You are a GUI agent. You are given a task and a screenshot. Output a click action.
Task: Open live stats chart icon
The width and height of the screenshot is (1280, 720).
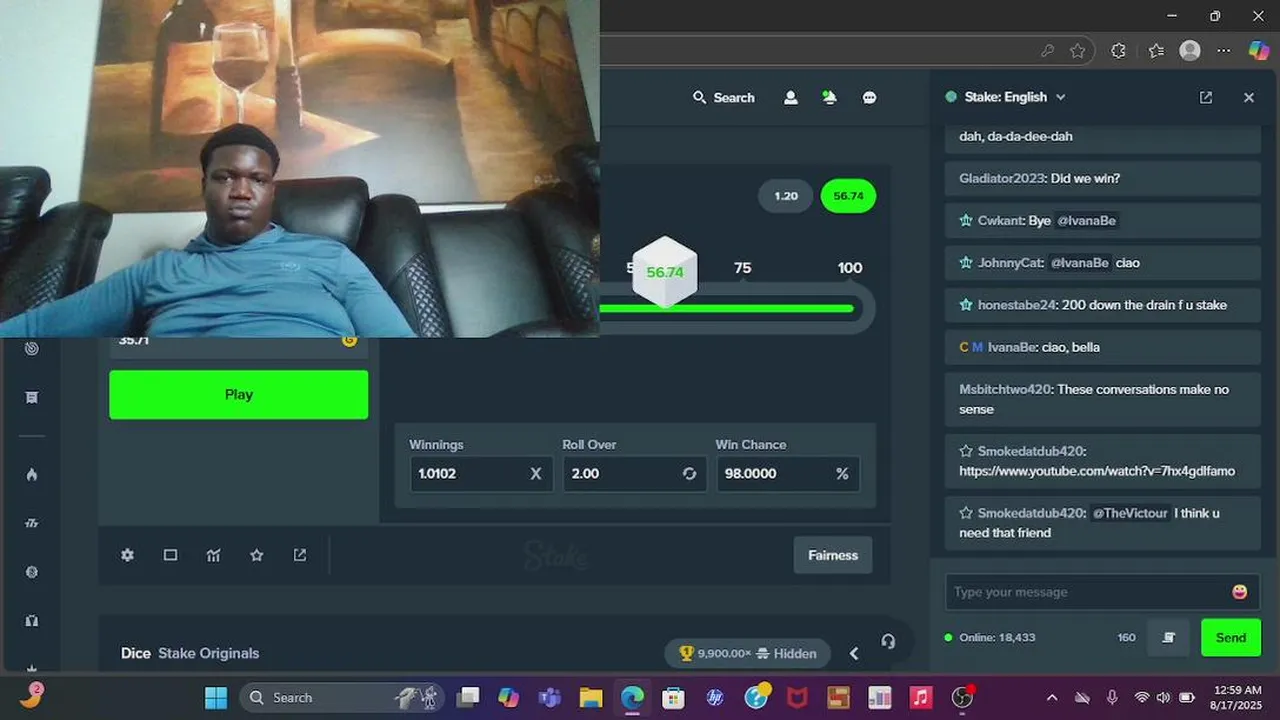coord(213,555)
